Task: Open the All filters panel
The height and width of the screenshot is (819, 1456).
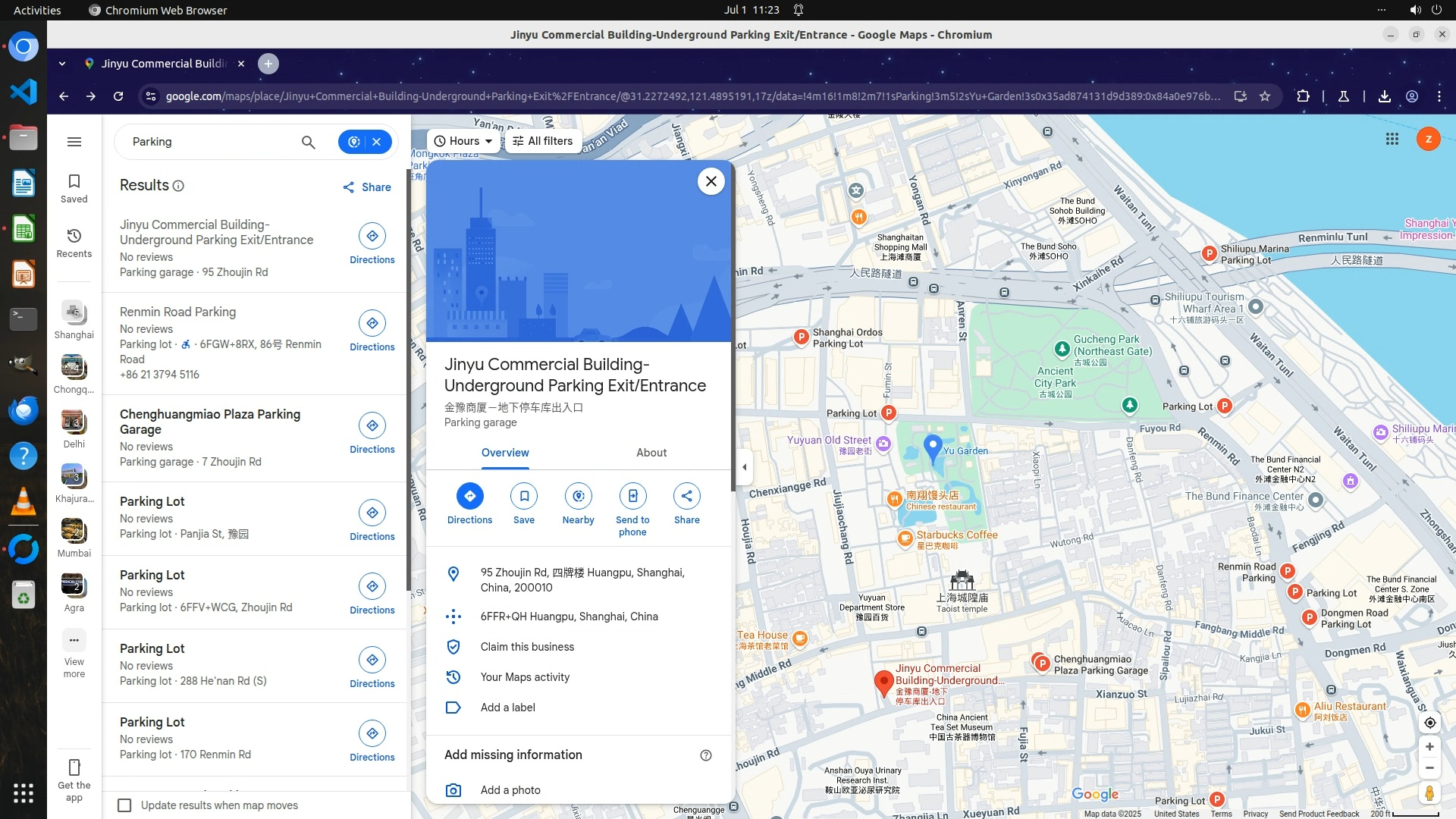Action: (x=542, y=141)
